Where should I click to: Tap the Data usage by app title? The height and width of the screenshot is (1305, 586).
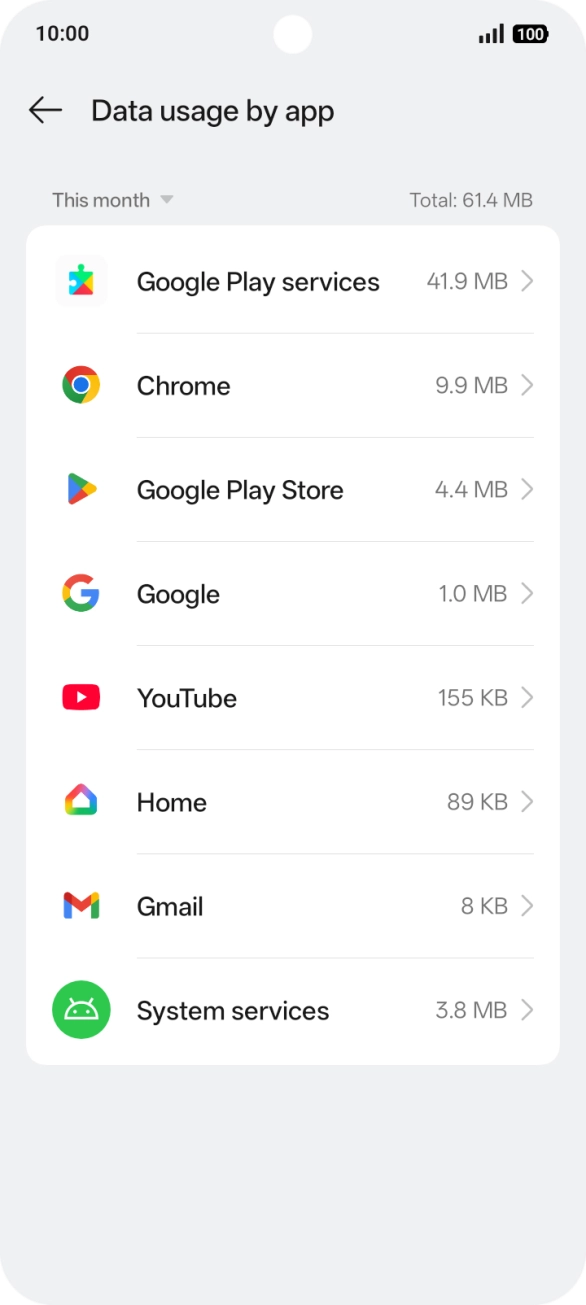point(212,110)
